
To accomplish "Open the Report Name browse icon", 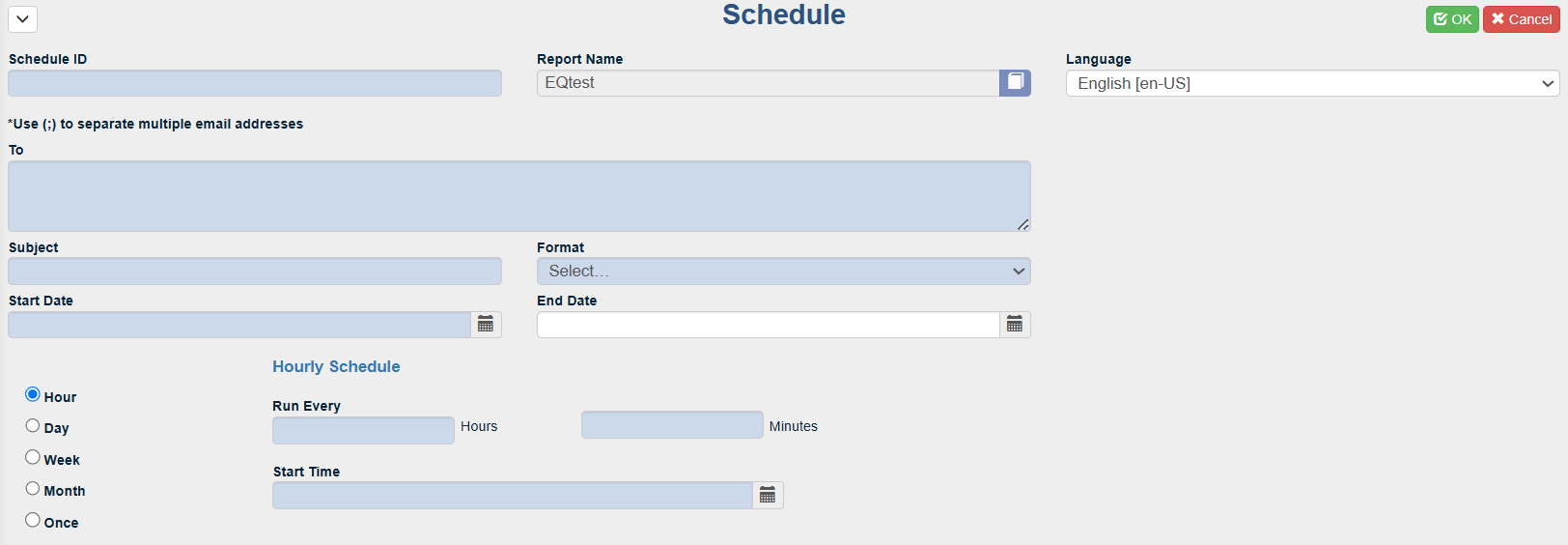I will click(x=1015, y=83).
